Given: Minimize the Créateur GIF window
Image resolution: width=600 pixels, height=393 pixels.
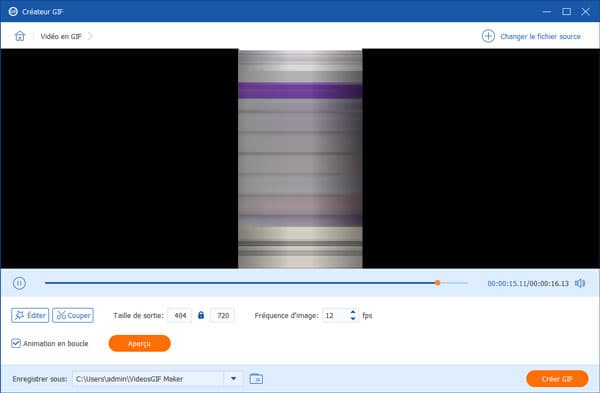Looking at the screenshot, I should [547, 11].
